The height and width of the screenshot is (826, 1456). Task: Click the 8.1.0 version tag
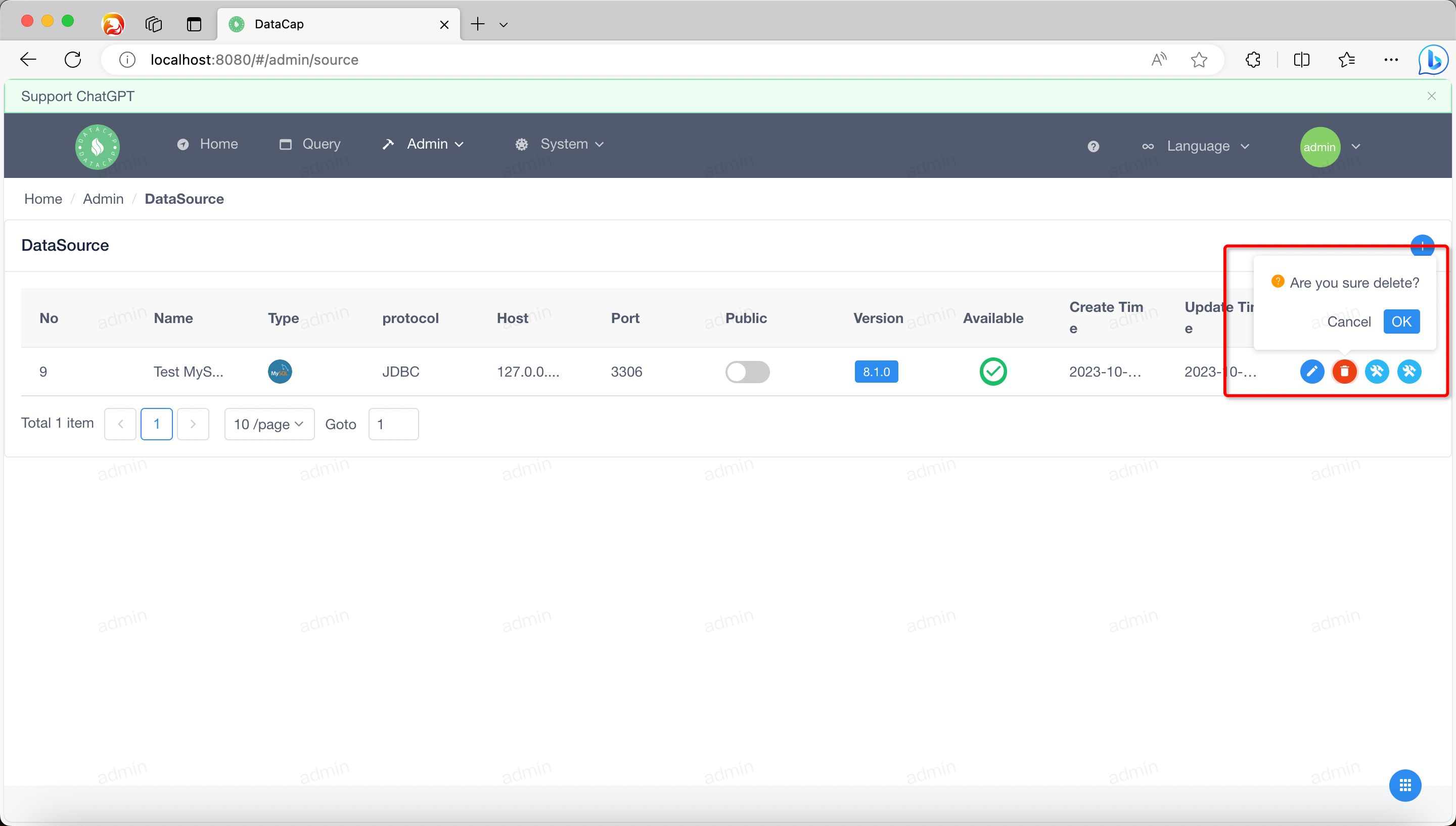coord(876,372)
